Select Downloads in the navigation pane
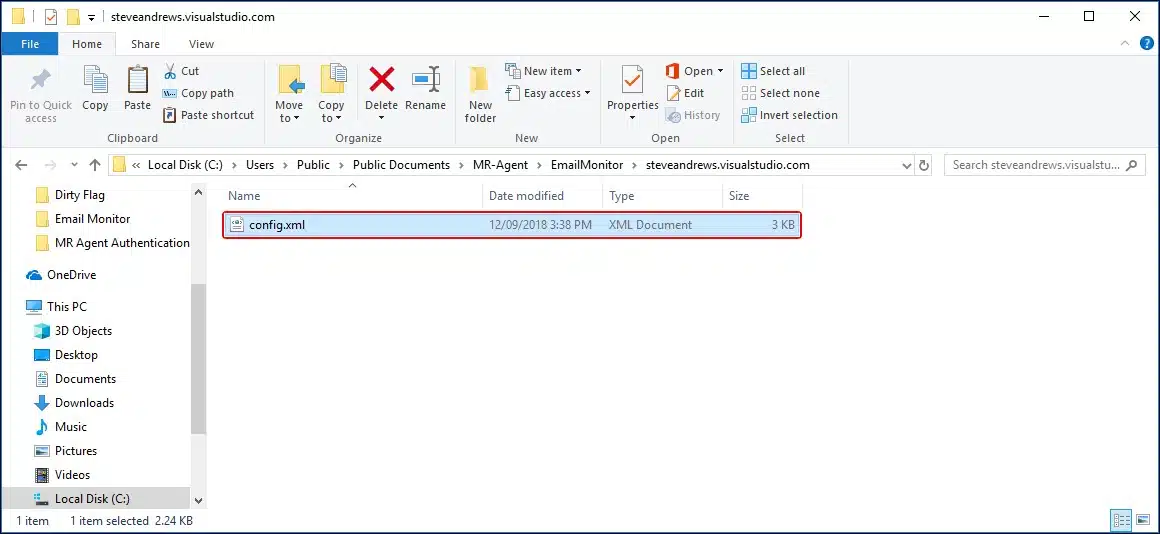Image resolution: width=1160 pixels, height=534 pixels. (84, 403)
